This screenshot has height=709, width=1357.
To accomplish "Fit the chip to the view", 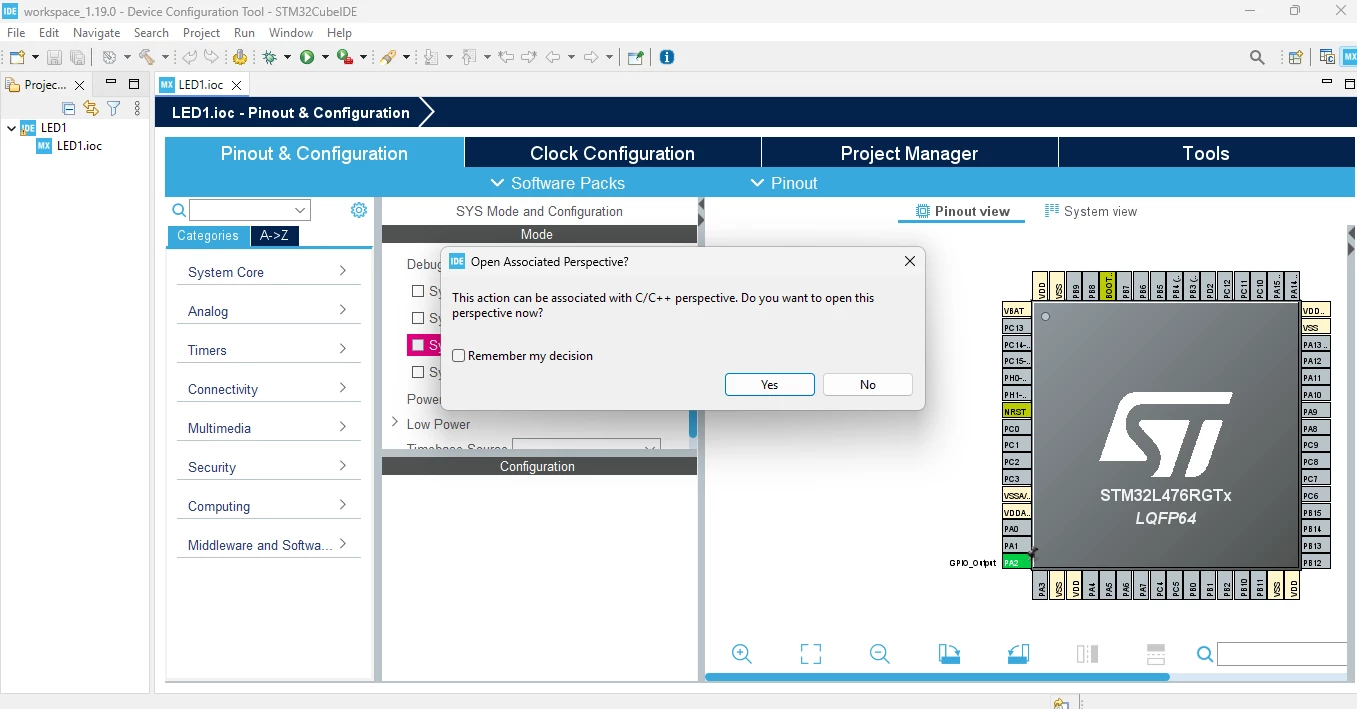I will point(811,654).
